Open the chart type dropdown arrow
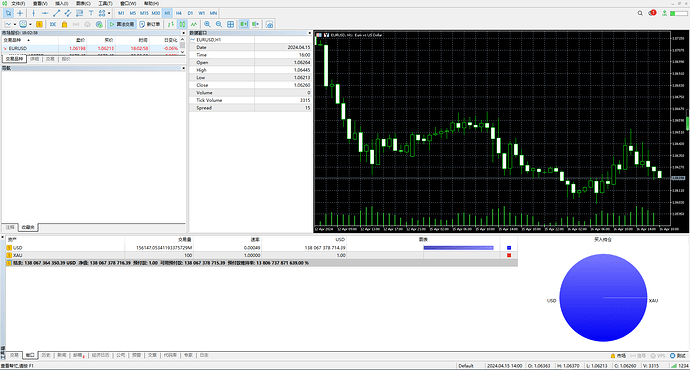This screenshot has width=690, height=370. [15, 24]
